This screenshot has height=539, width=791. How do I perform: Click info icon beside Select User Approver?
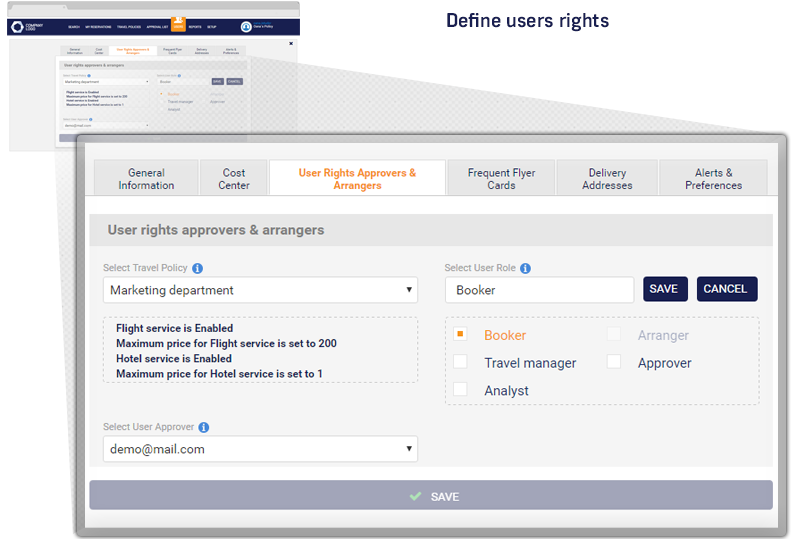click(x=203, y=427)
